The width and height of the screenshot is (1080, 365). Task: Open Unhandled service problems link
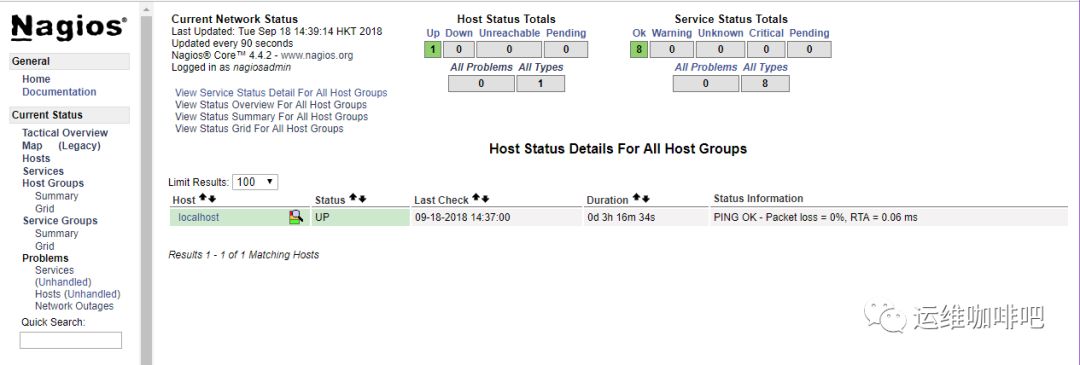(x=63, y=282)
